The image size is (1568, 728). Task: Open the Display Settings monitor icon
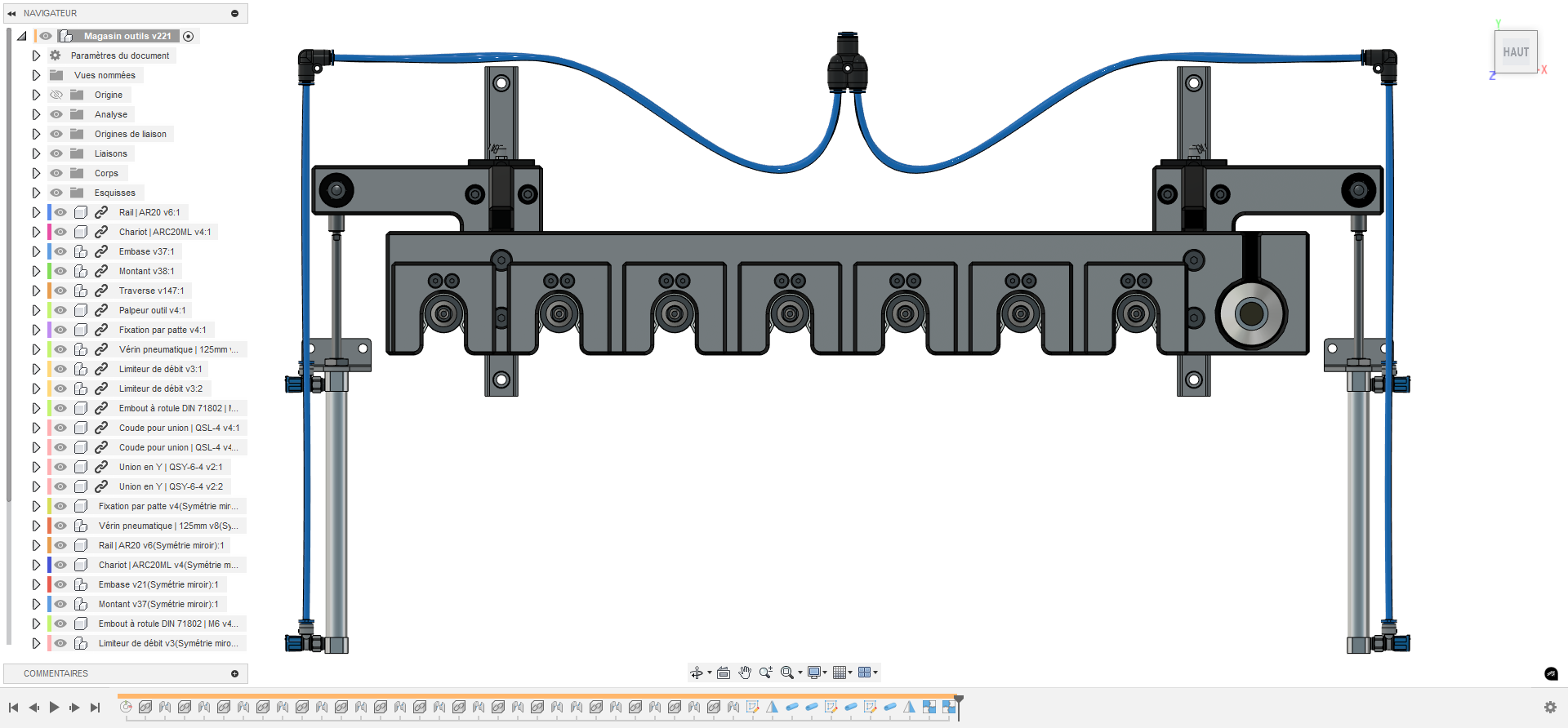(814, 673)
